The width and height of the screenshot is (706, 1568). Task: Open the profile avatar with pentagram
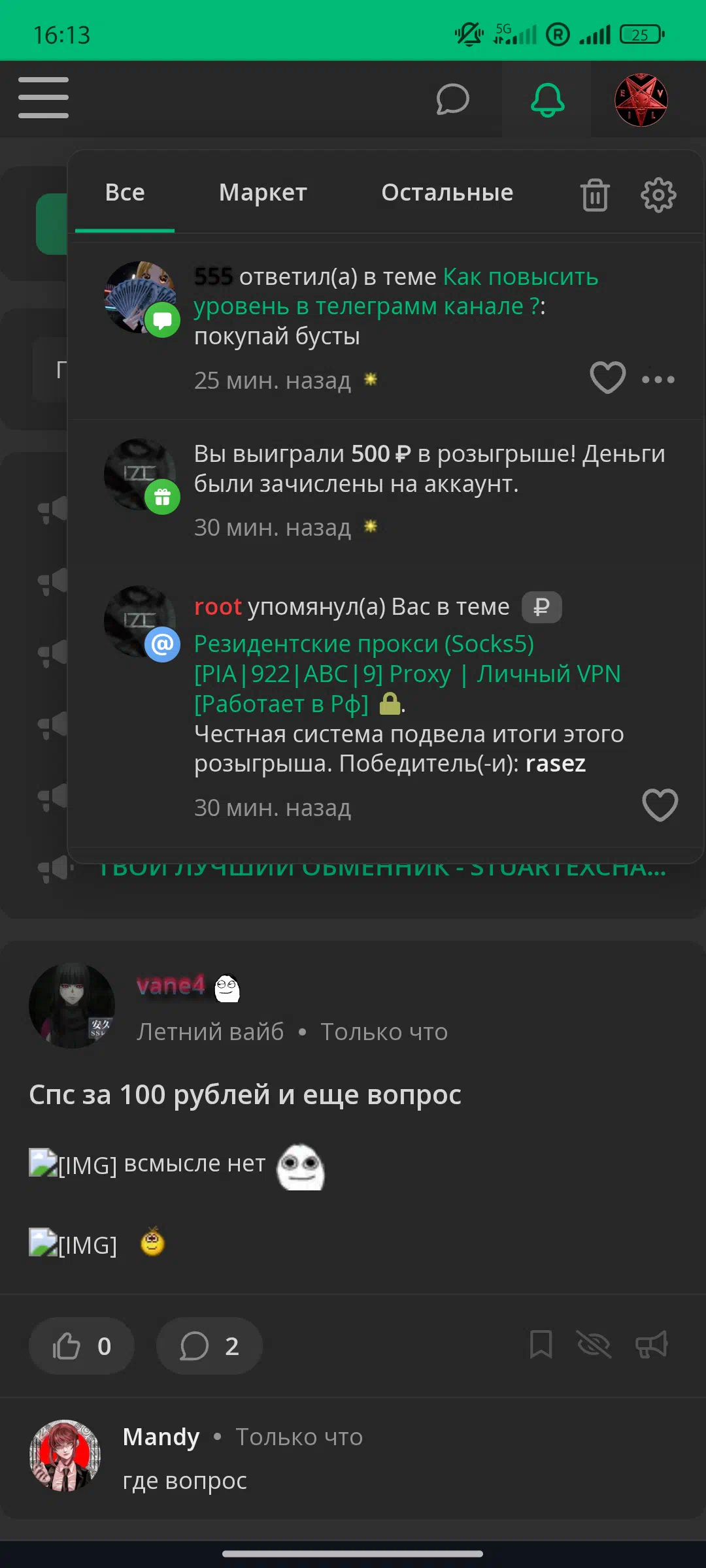click(641, 99)
